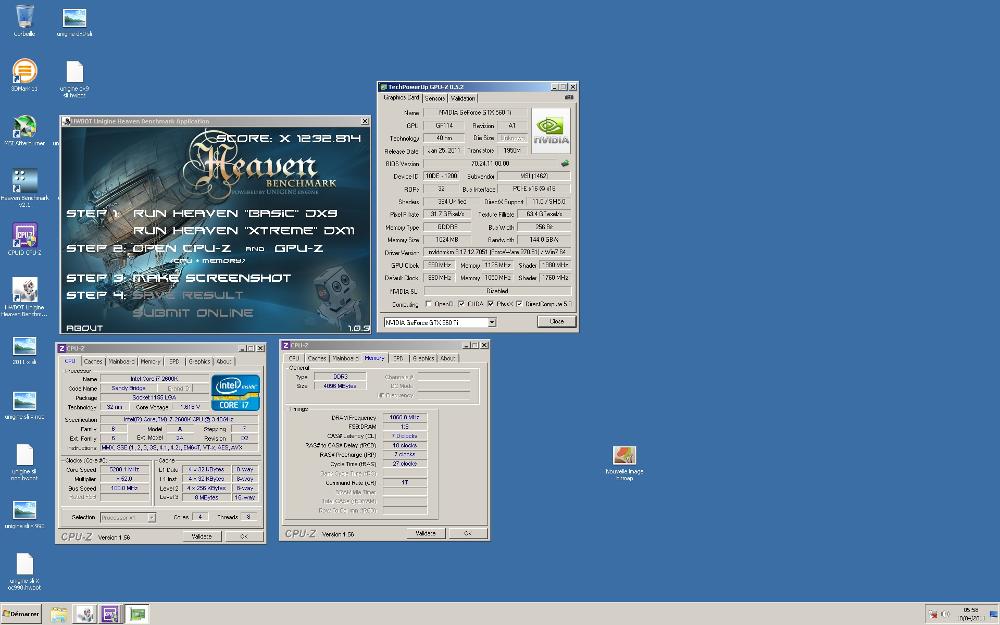Click RUN HEAVEN "BASIC" DX9 in HWBOT
Screen dimensions: 1000x625
[x=235, y=213]
